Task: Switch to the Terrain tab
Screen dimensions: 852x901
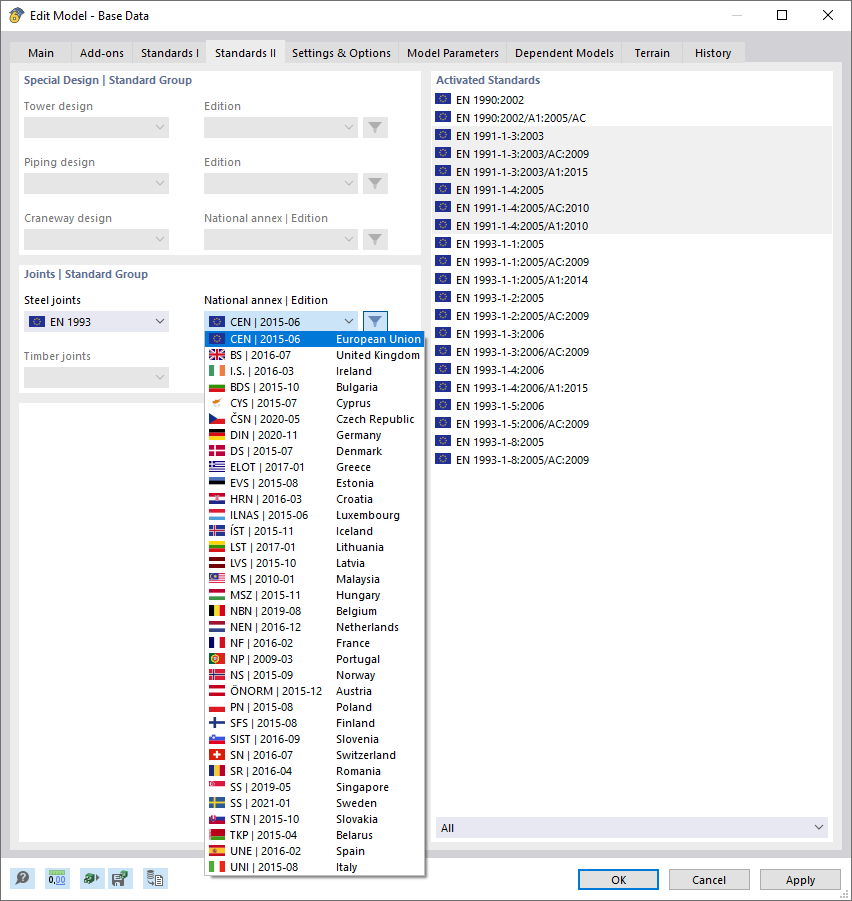Action: [x=652, y=53]
